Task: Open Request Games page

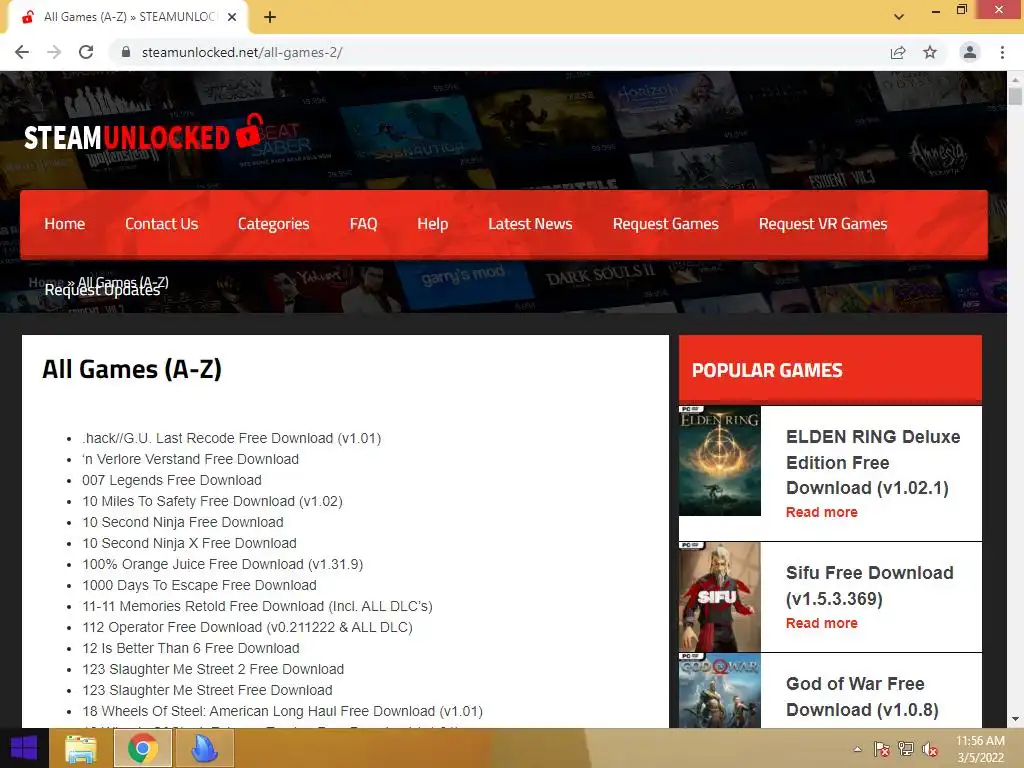Action: point(665,224)
